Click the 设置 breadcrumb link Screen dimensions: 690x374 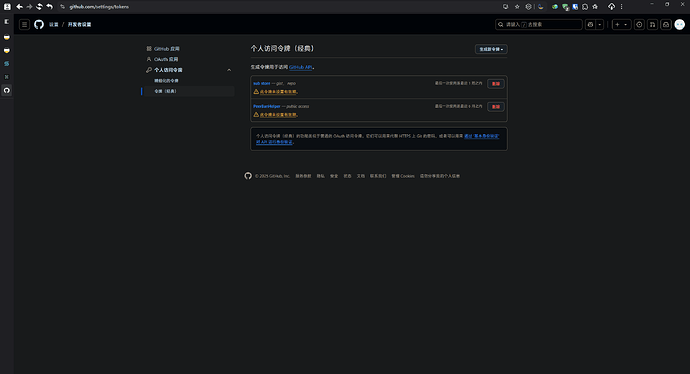click(54, 25)
